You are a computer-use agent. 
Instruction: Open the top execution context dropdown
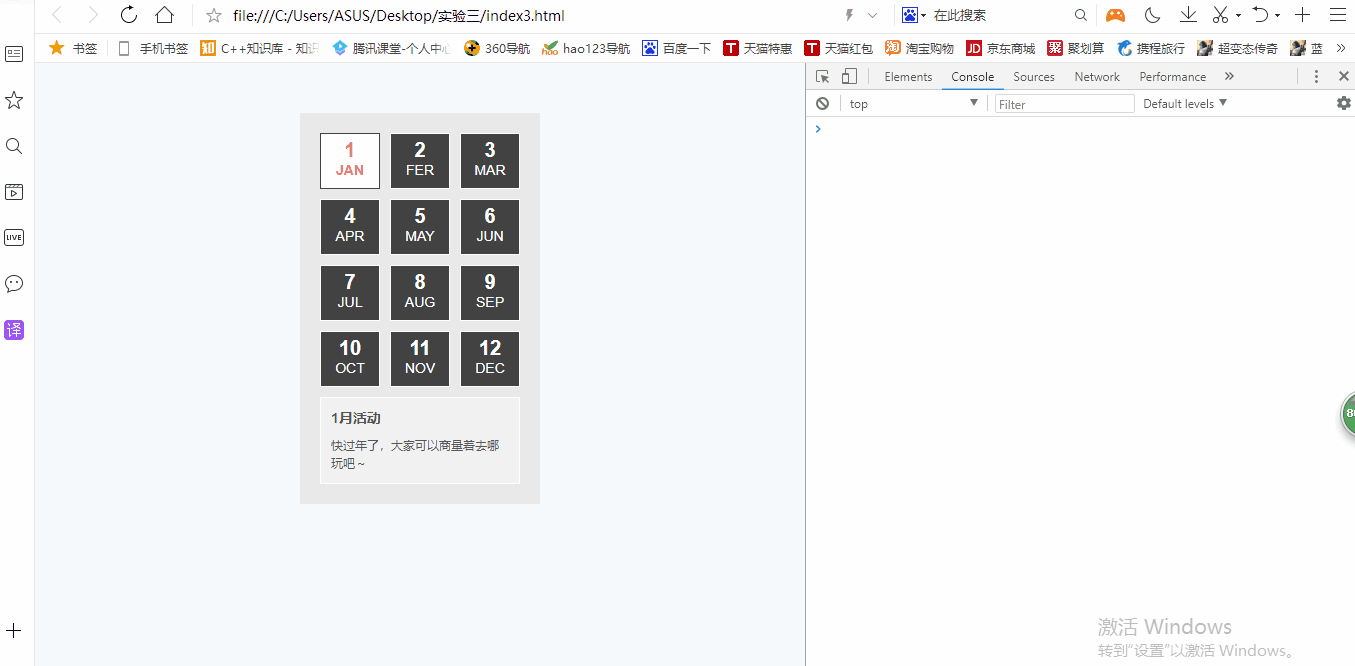tap(913, 104)
